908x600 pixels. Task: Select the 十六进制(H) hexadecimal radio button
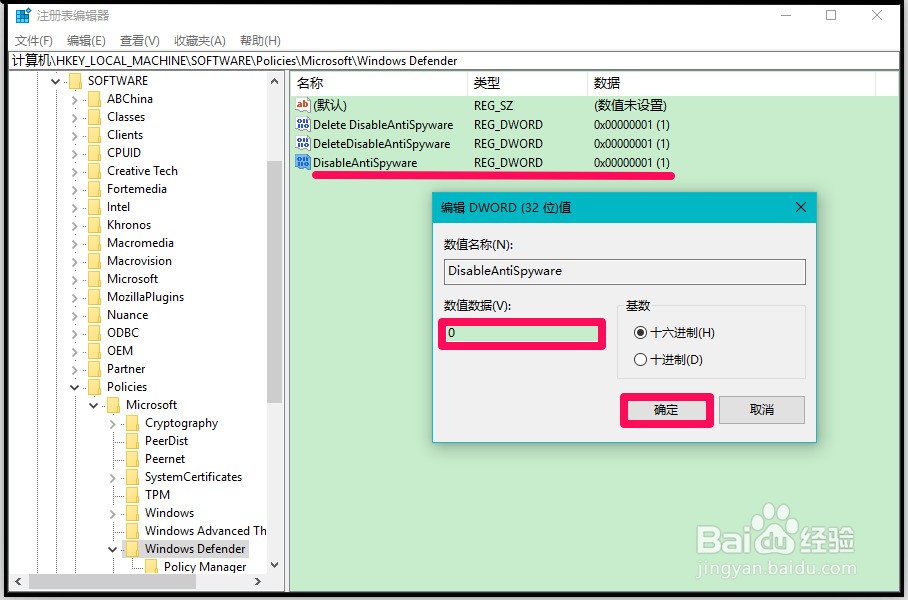[x=640, y=332]
